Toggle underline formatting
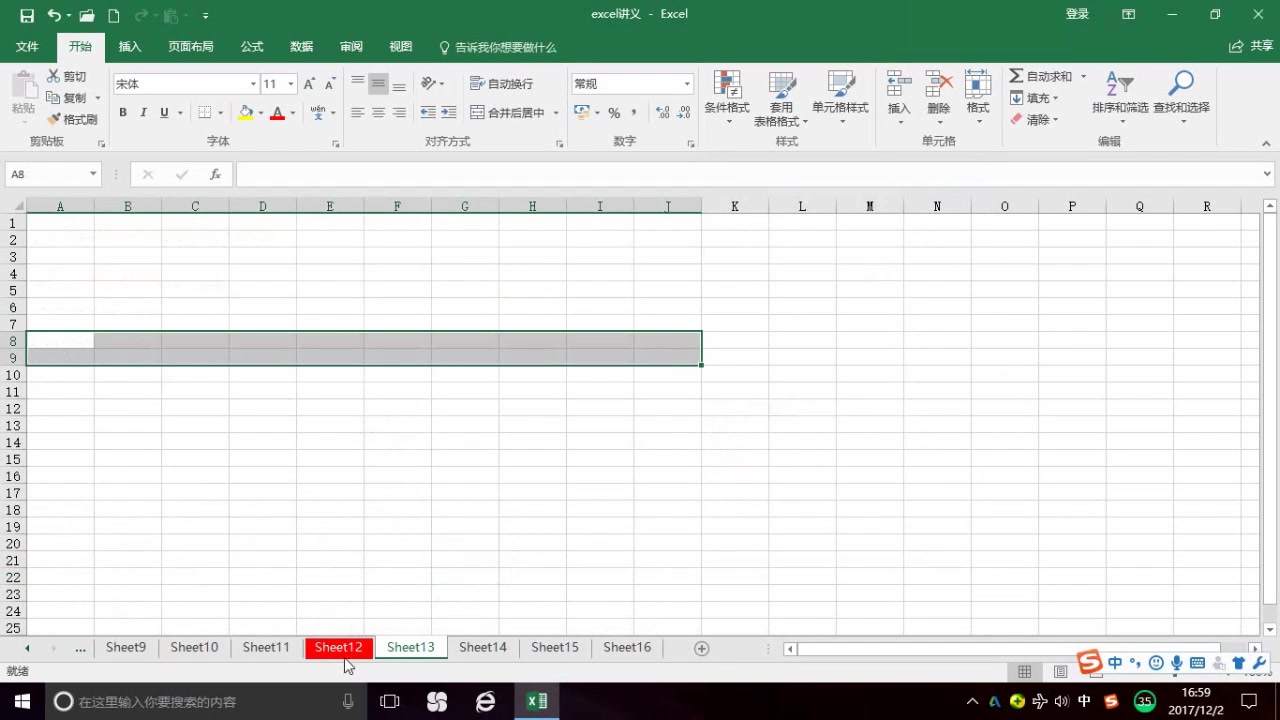Screen dimensions: 1280x720 [162, 112]
